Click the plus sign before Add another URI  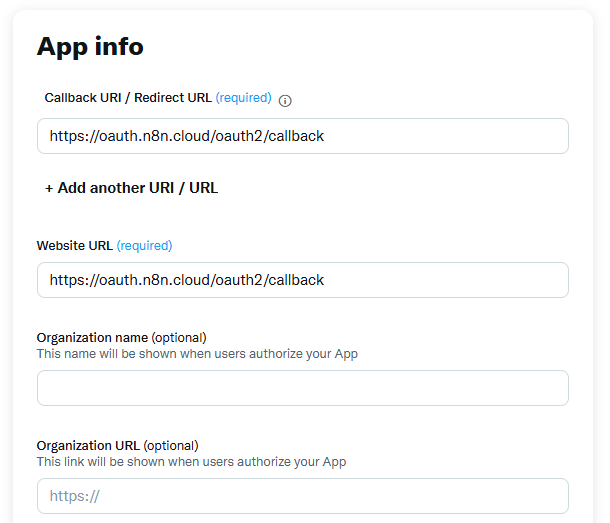[49, 188]
